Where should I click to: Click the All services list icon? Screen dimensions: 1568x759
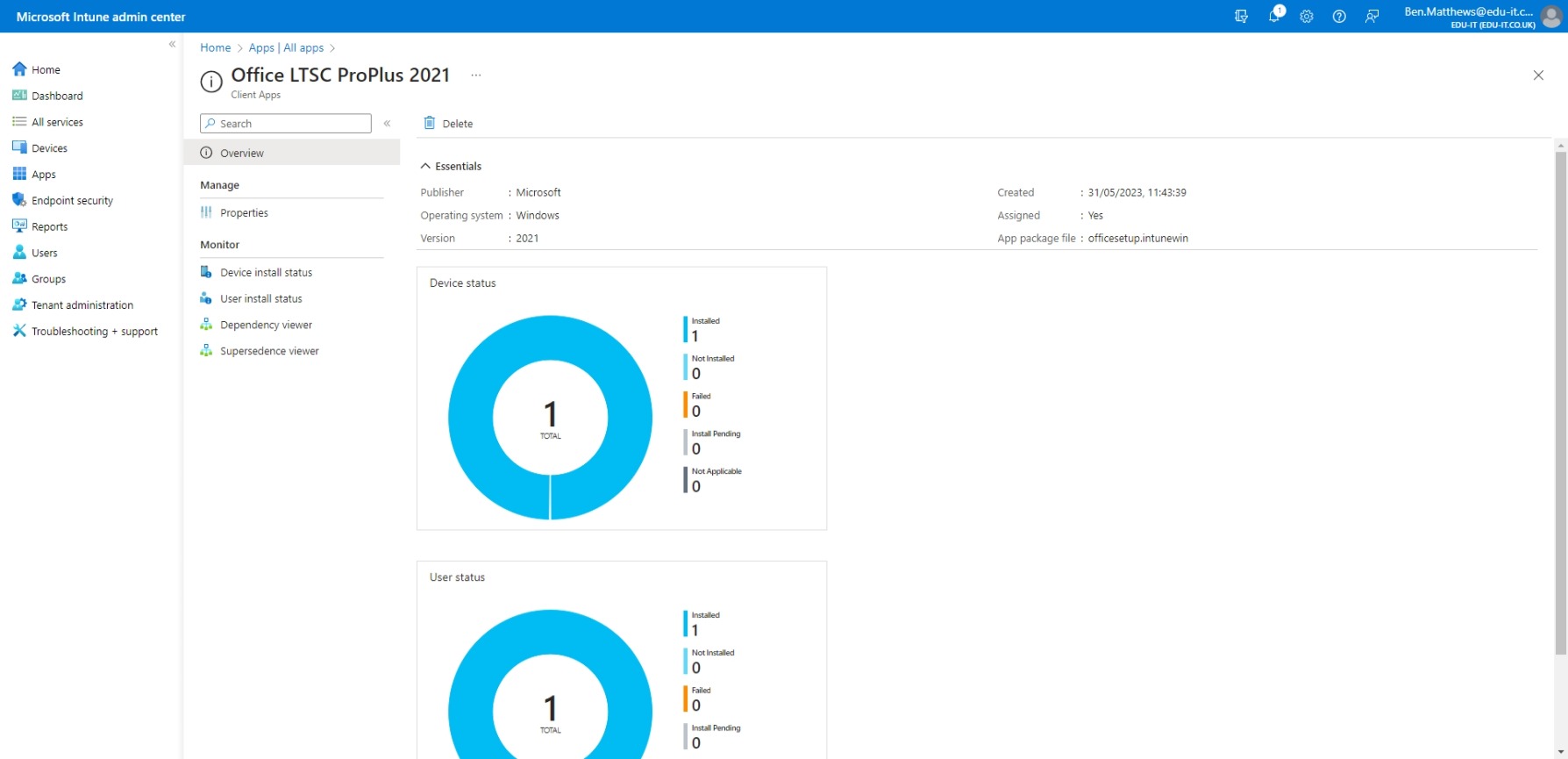[x=19, y=122]
